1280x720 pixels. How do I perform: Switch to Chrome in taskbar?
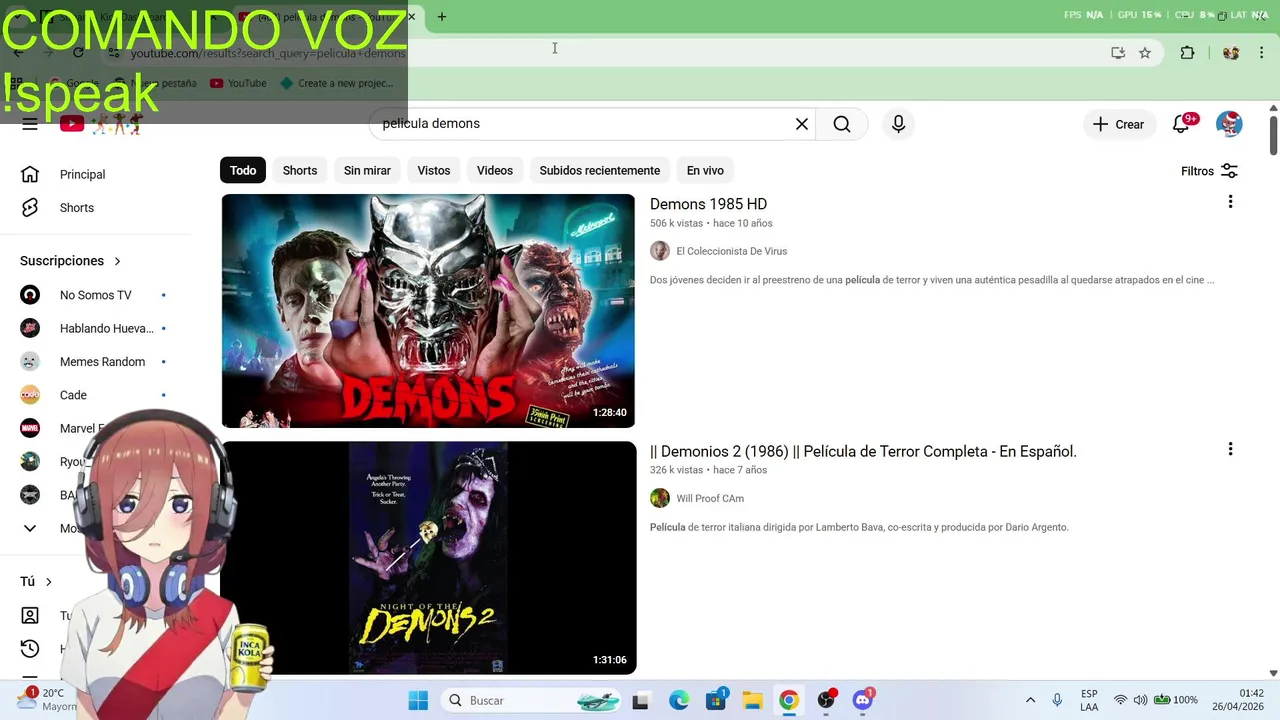[x=789, y=700]
